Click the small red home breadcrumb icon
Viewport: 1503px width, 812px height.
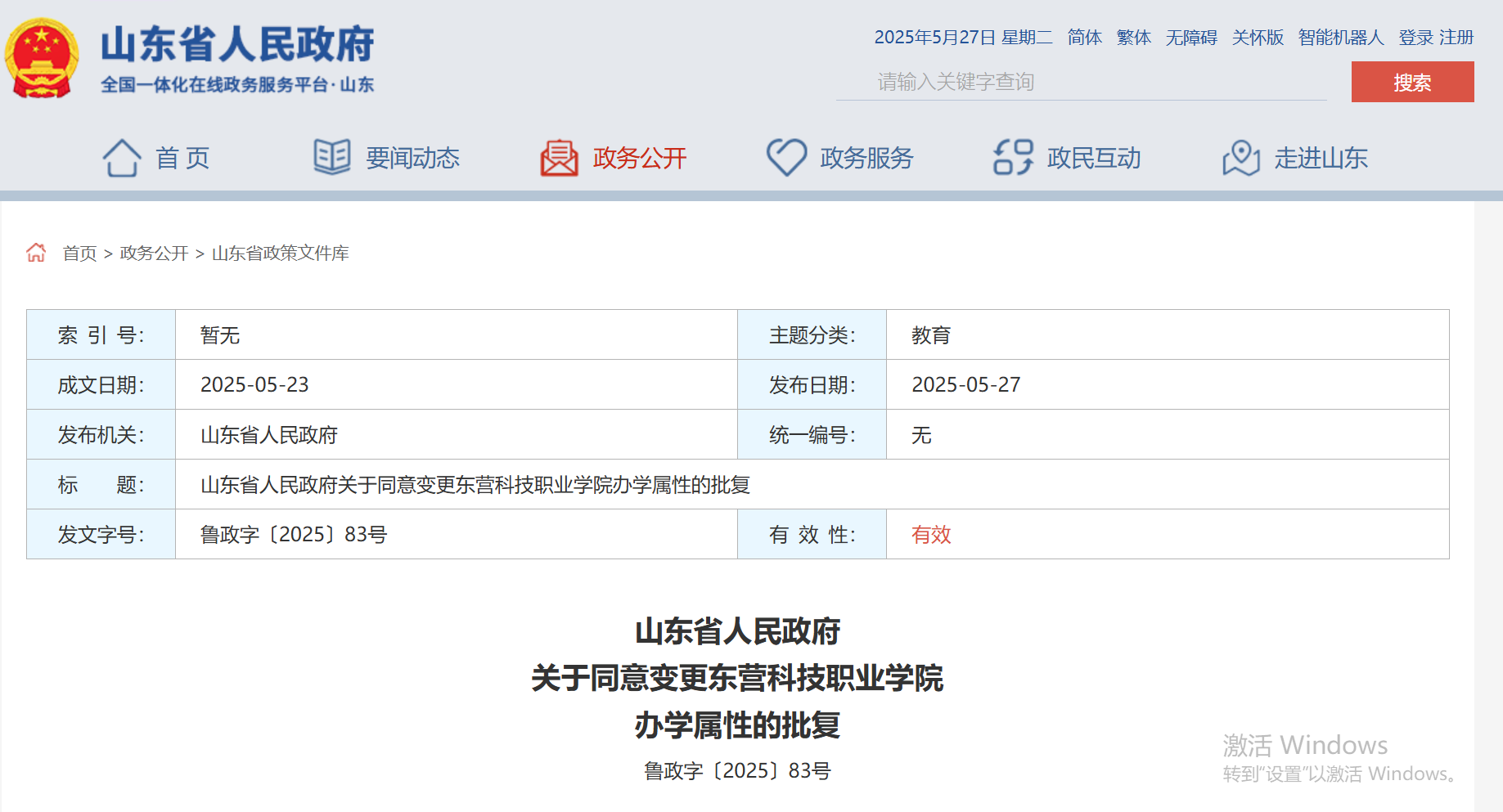click(36, 253)
